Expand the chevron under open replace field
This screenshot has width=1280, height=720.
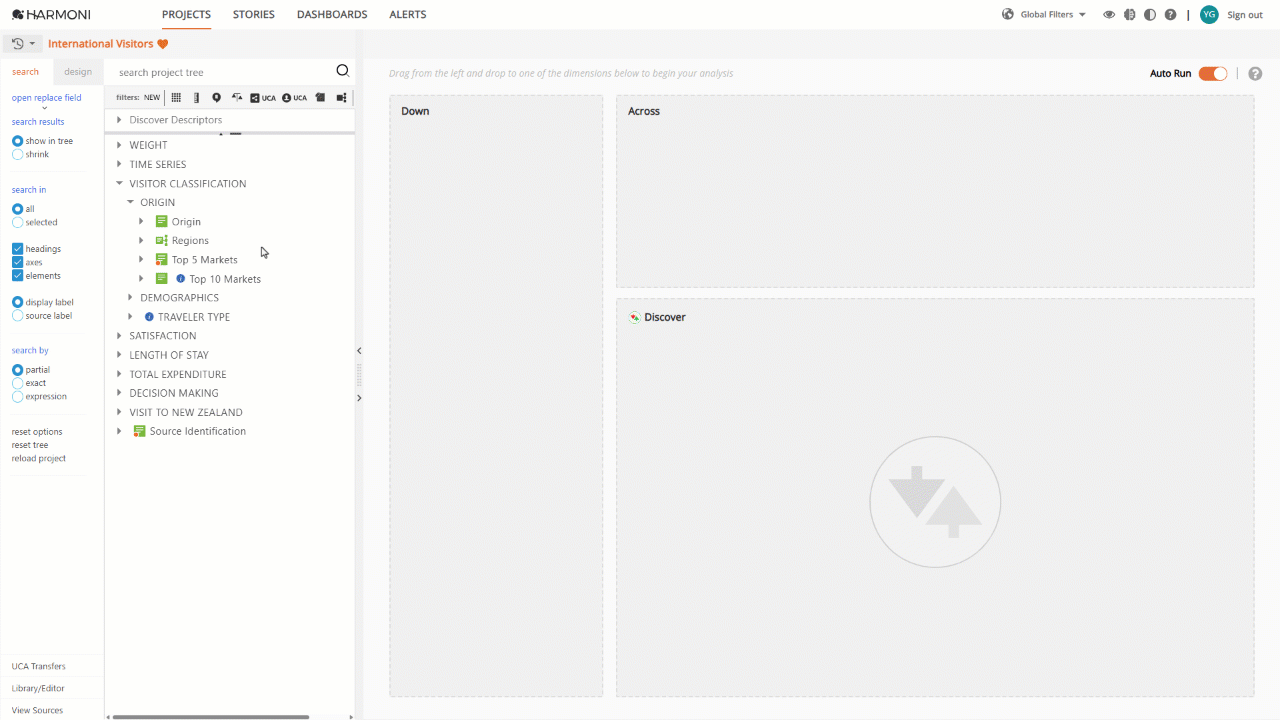click(x=44, y=108)
